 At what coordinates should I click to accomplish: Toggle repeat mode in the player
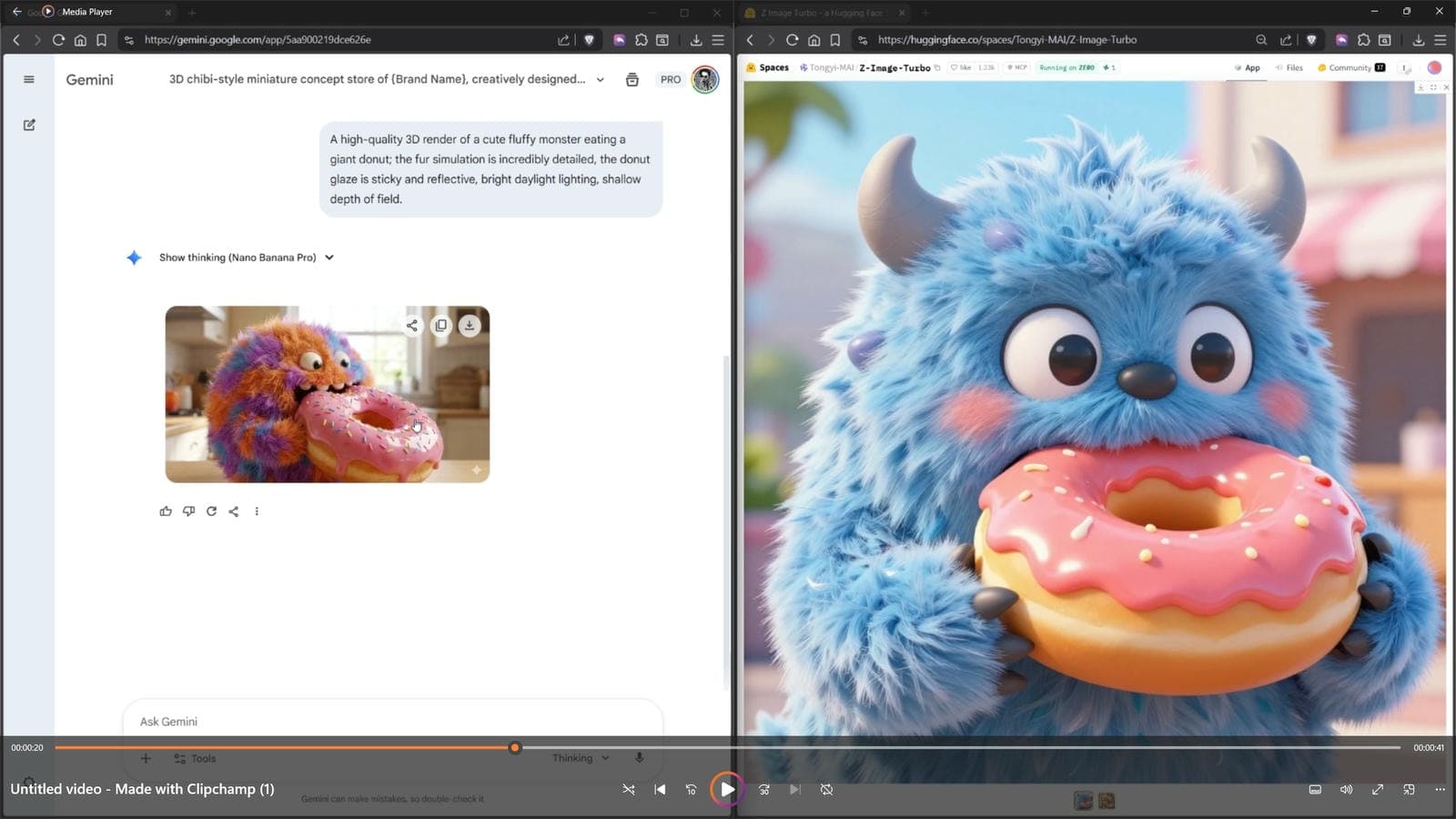point(826,789)
